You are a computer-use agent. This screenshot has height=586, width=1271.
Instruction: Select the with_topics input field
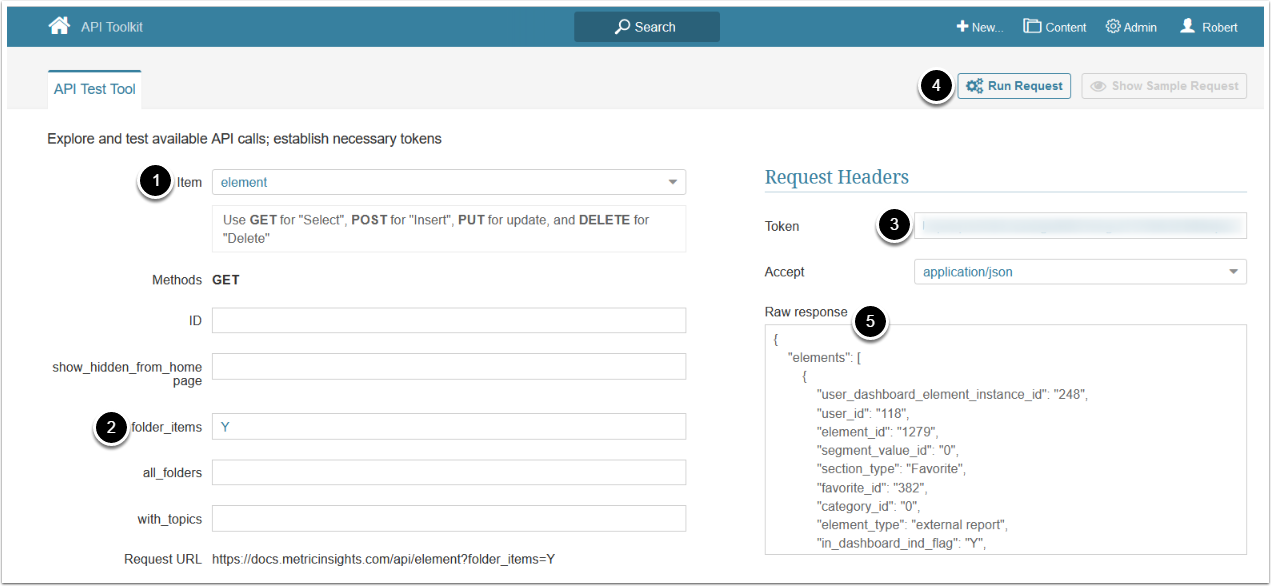coord(449,518)
